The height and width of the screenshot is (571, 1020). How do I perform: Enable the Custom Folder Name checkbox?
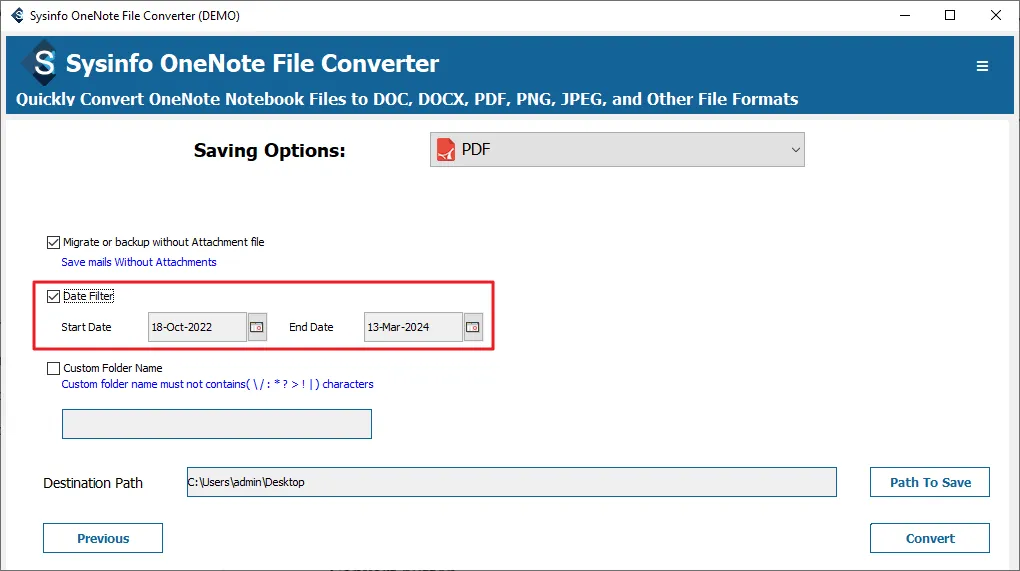pos(53,368)
